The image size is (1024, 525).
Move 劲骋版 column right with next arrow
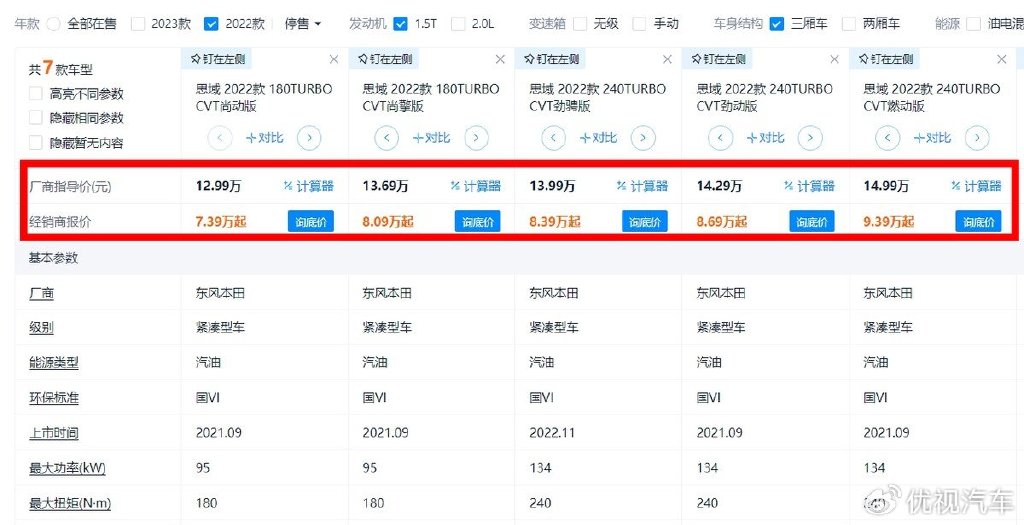(643, 138)
